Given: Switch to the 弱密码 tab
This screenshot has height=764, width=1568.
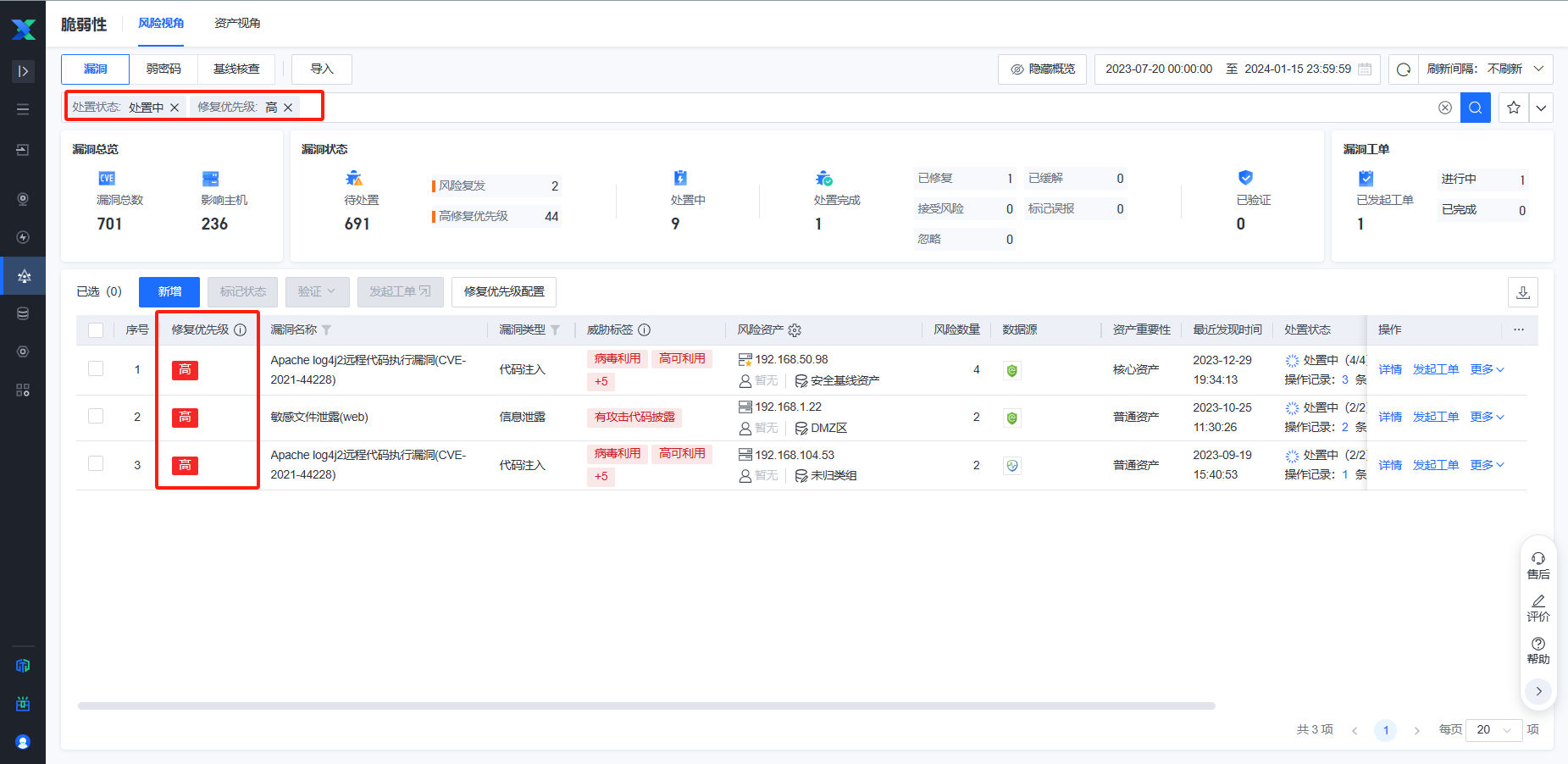Looking at the screenshot, I should click(x=163, y=69).
